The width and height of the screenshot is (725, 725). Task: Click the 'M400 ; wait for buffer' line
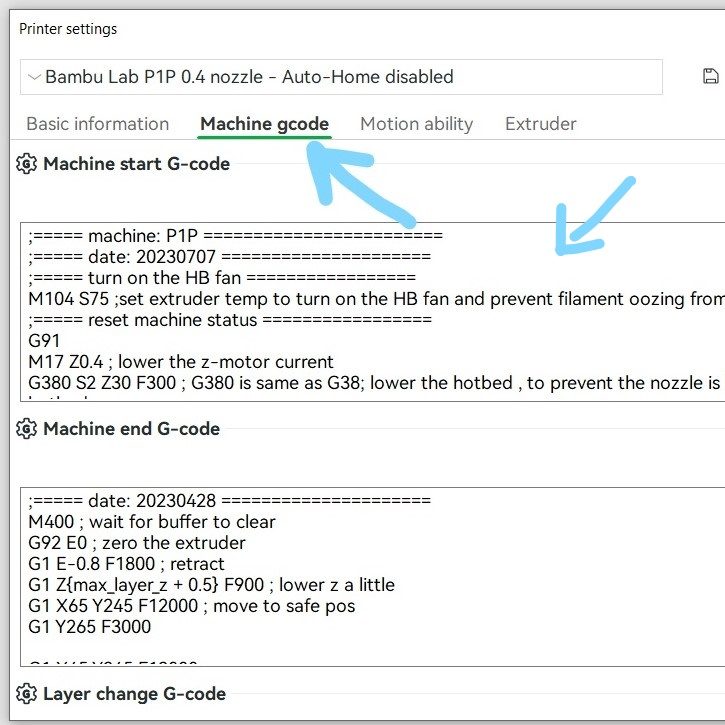pos(152,522)
